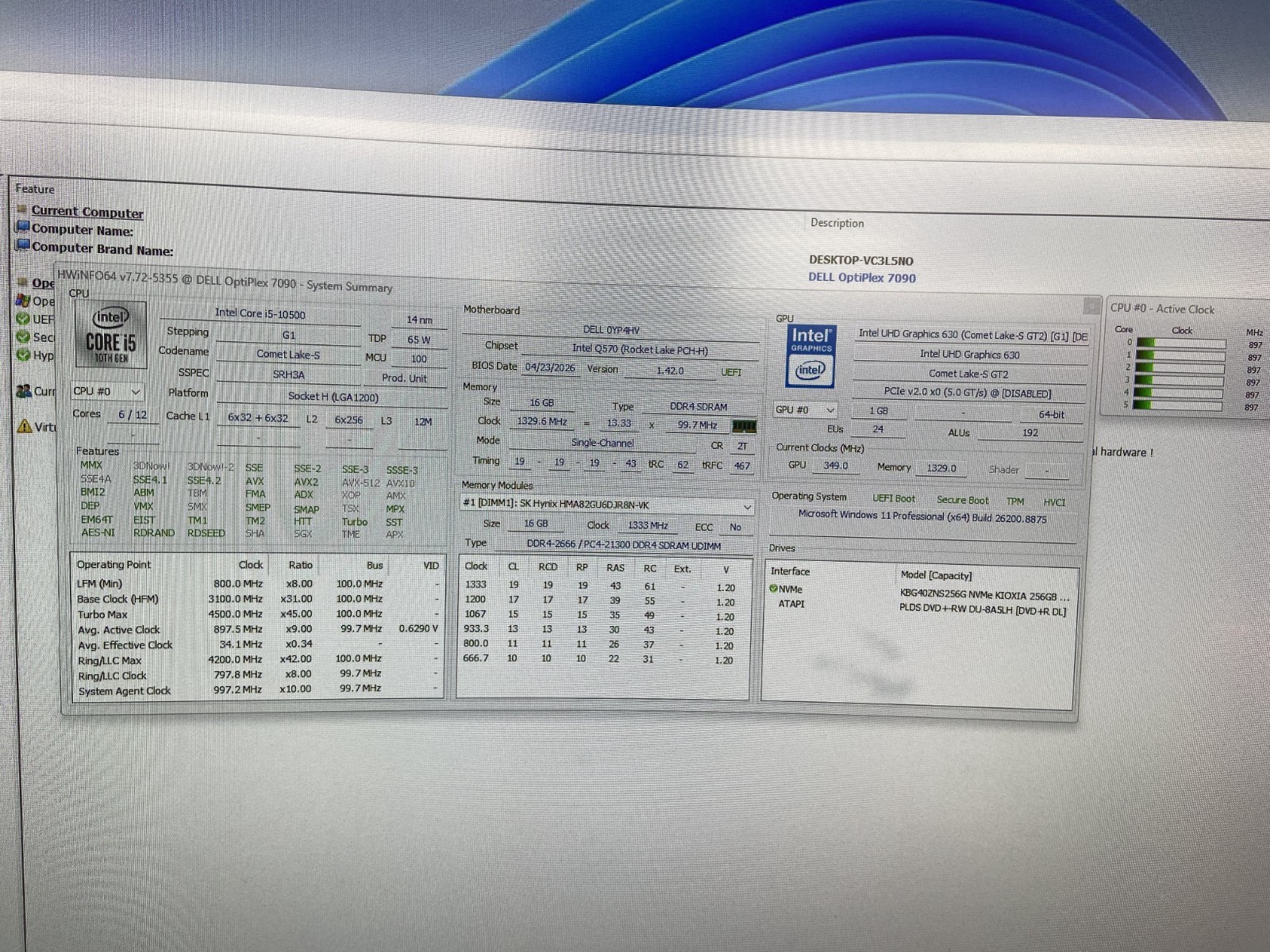Screen dimensions: 1270x952
Task: Click the Single-Channel memory mode field
Action: [602, 443]
